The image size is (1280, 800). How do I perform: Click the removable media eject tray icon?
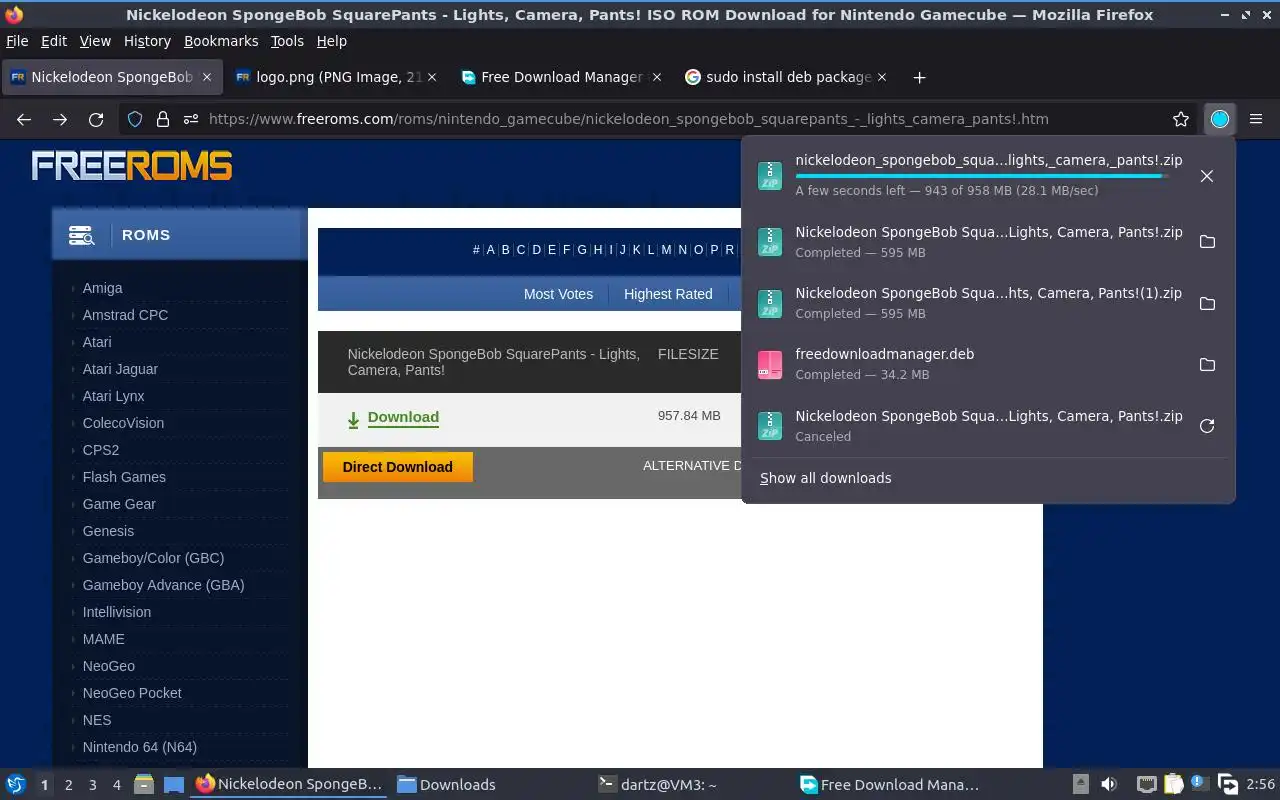point(1081,785)
